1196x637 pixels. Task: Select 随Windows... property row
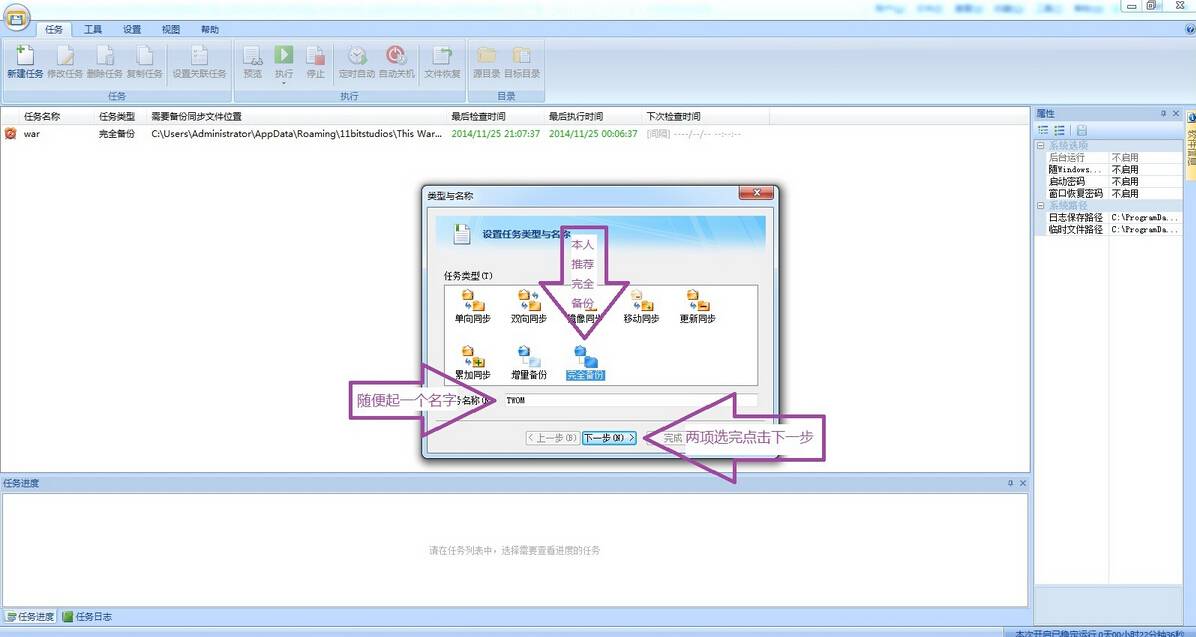1108,169
